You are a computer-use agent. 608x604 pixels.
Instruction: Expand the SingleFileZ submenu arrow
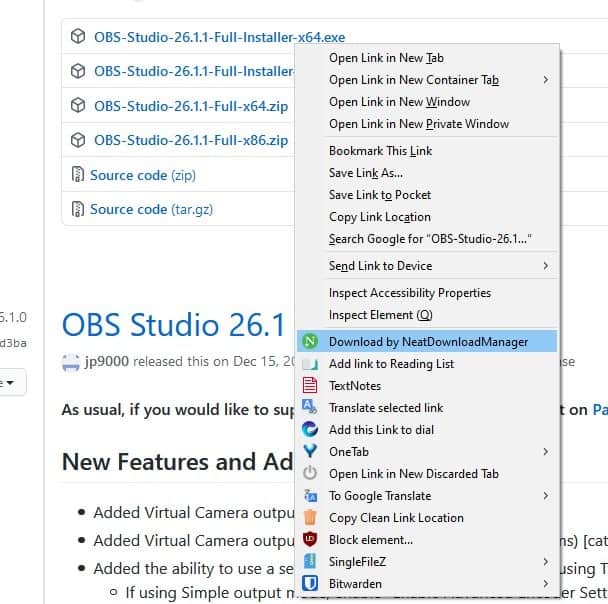coord(546,561)
